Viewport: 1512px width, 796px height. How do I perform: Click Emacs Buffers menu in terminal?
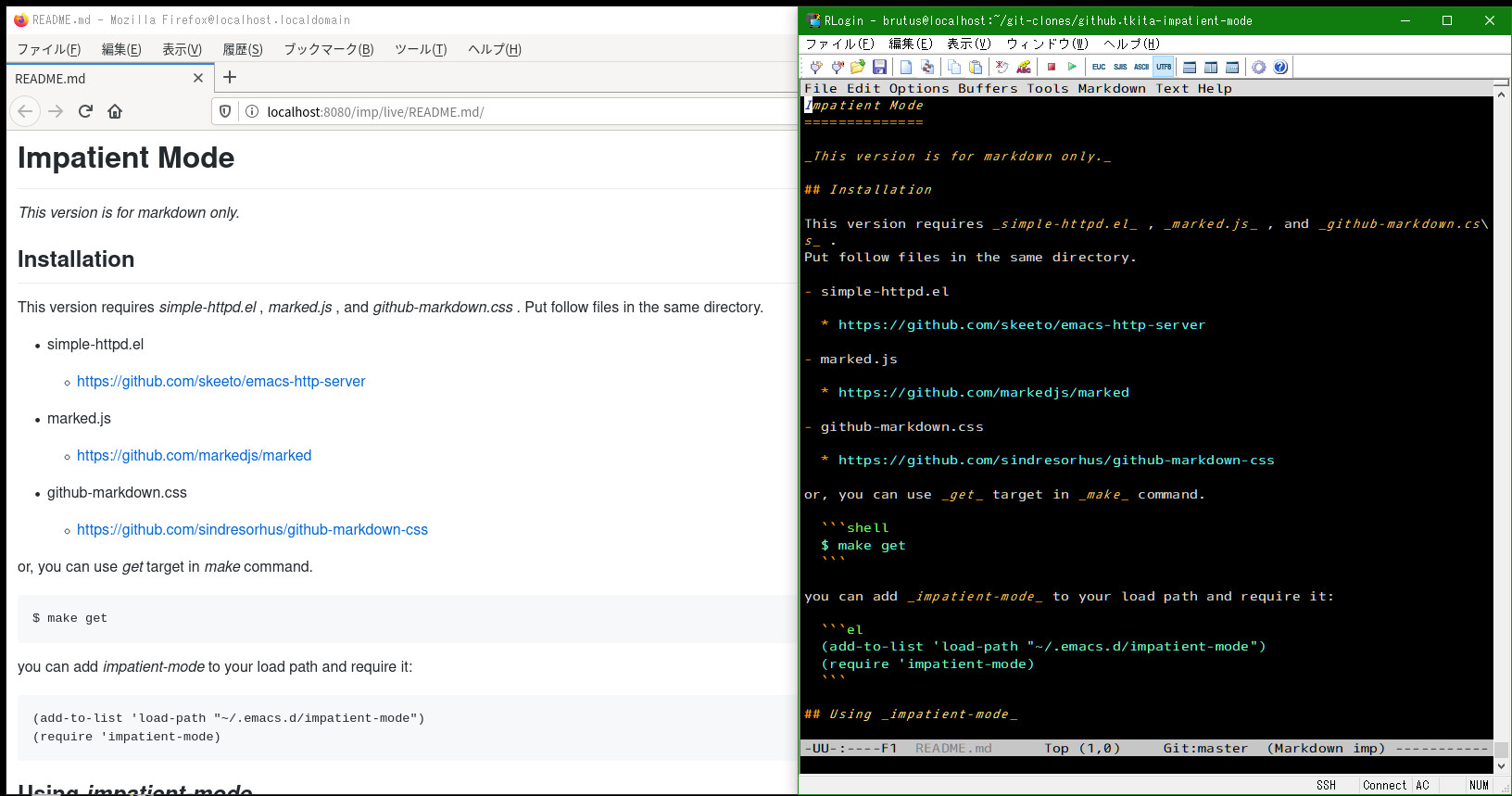click(988, 88)
